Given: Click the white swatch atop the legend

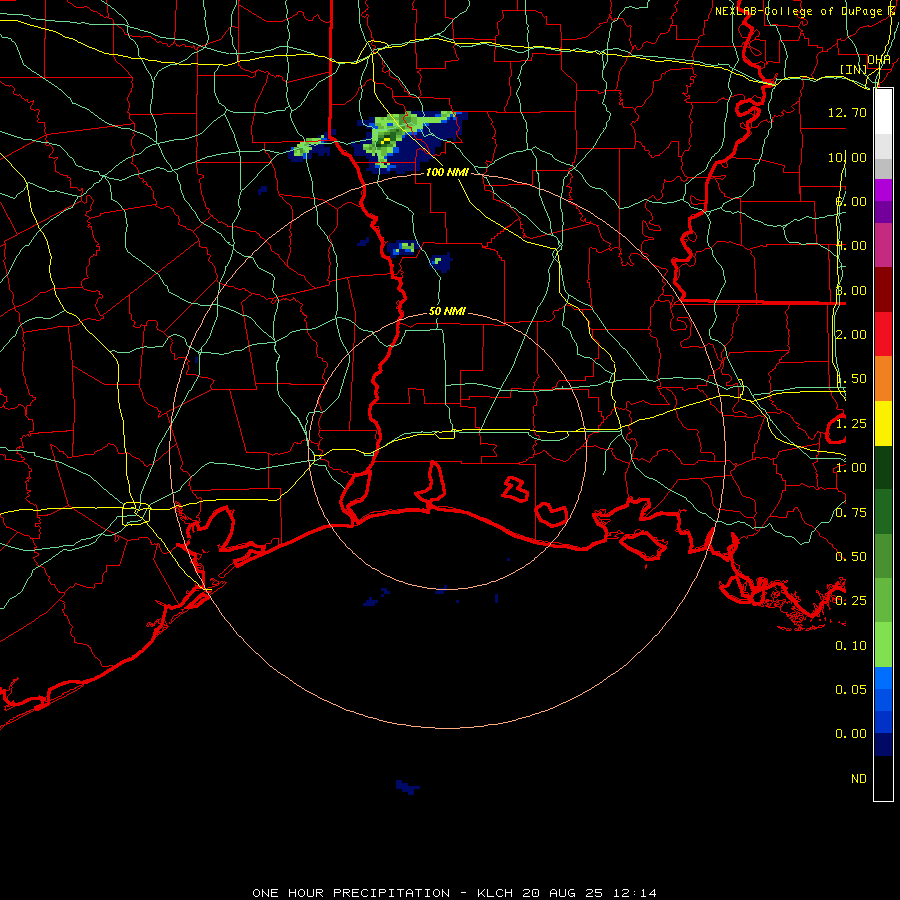Looking at the screenshot, I should [x=883, y=111].
